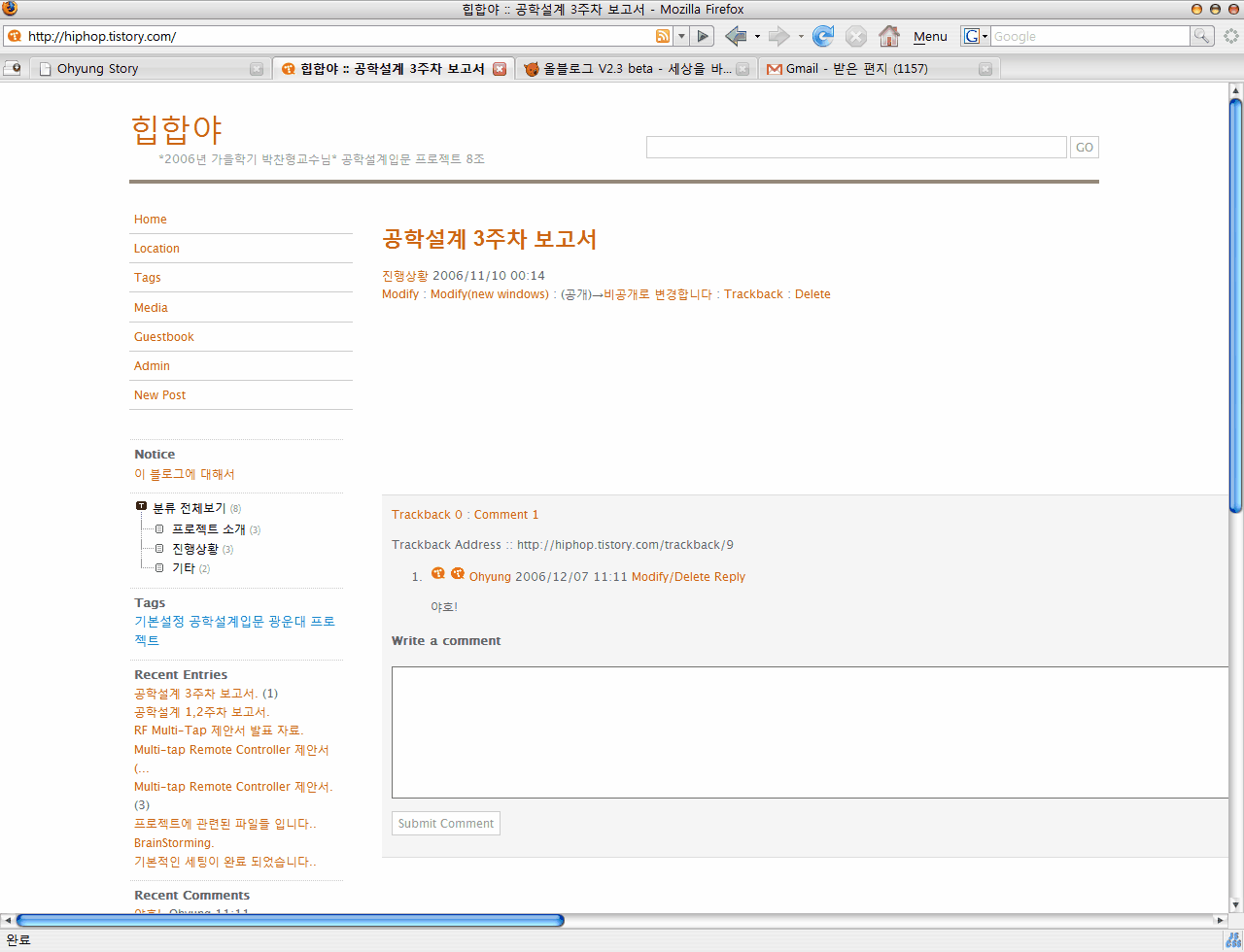Click the Modify link under post title
This screenshot has height=952, width=1244.
(400, 294)
